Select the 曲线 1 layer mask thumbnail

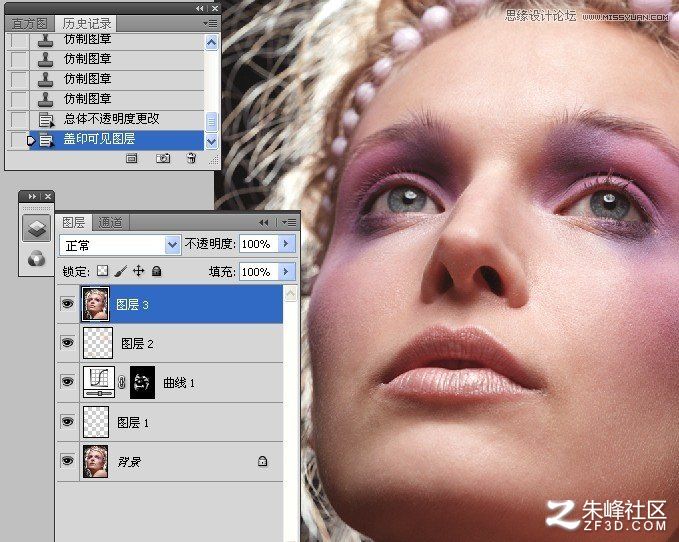tap(142, 382)
